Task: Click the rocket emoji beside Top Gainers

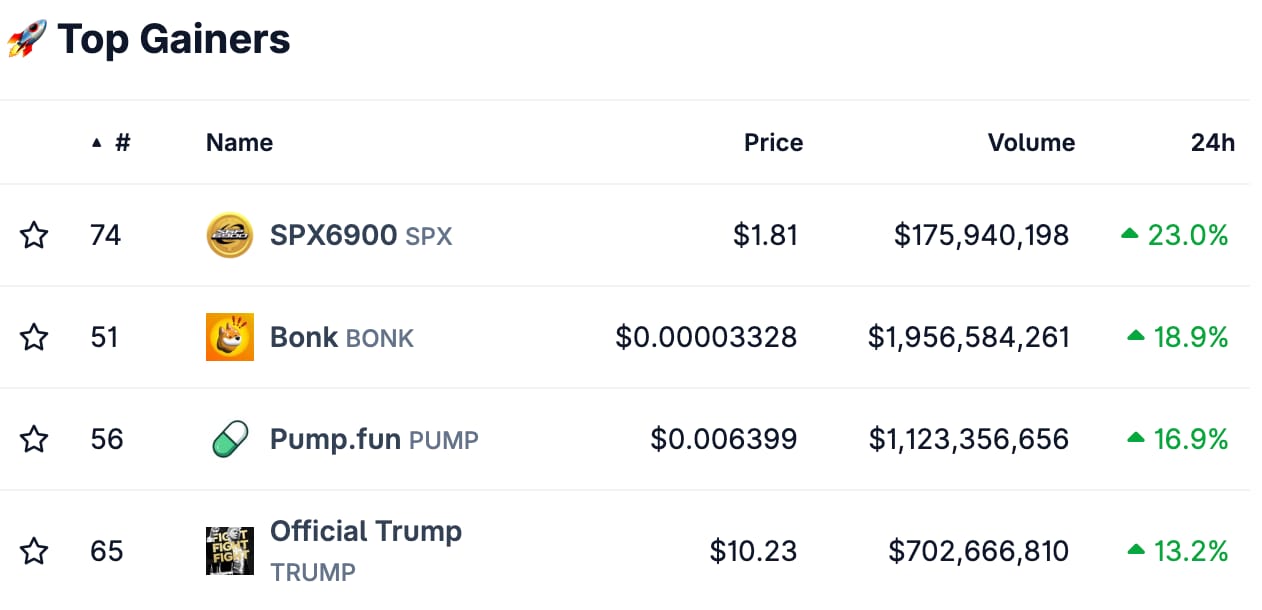Action: click(x=27, y=40)
